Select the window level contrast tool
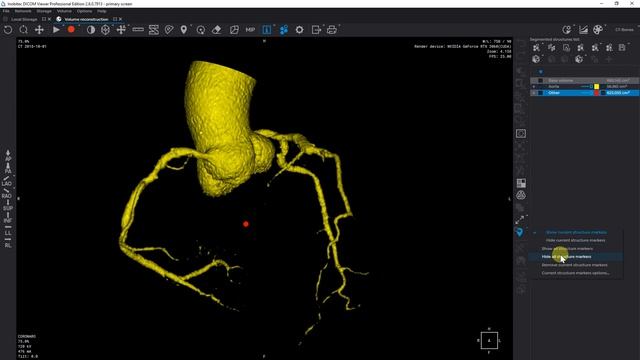 click(x=91, y=30)
